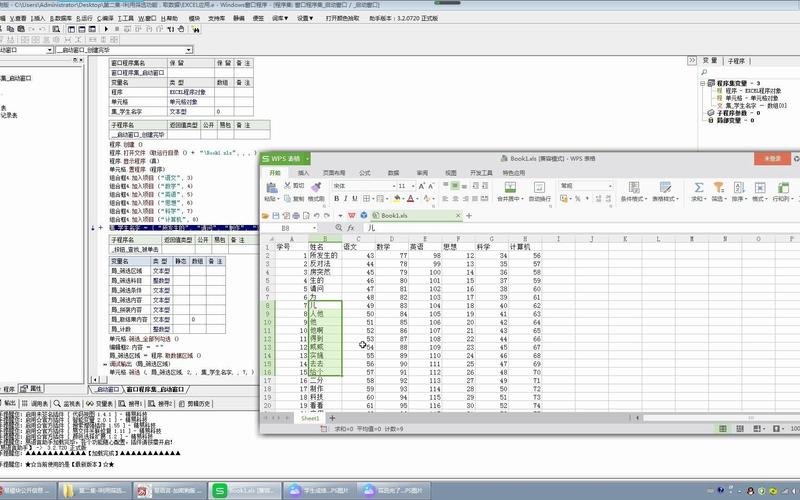Click the Conditional Formatting icon

click(x=634, y=187)
